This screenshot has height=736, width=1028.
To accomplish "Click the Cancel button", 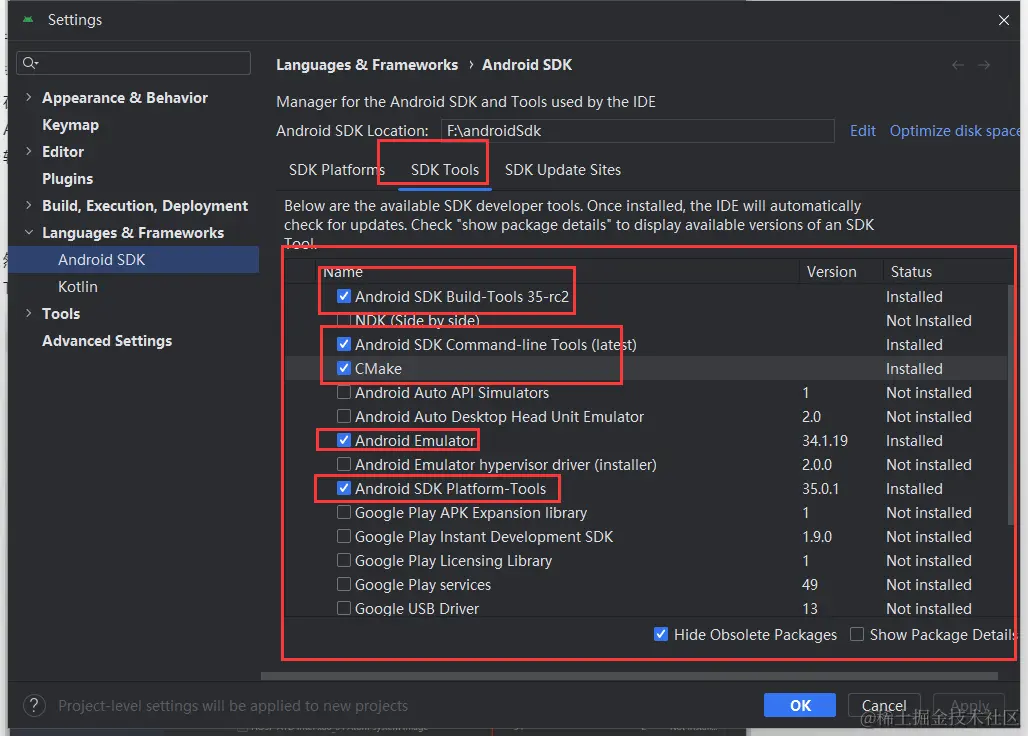I will 884,705.
